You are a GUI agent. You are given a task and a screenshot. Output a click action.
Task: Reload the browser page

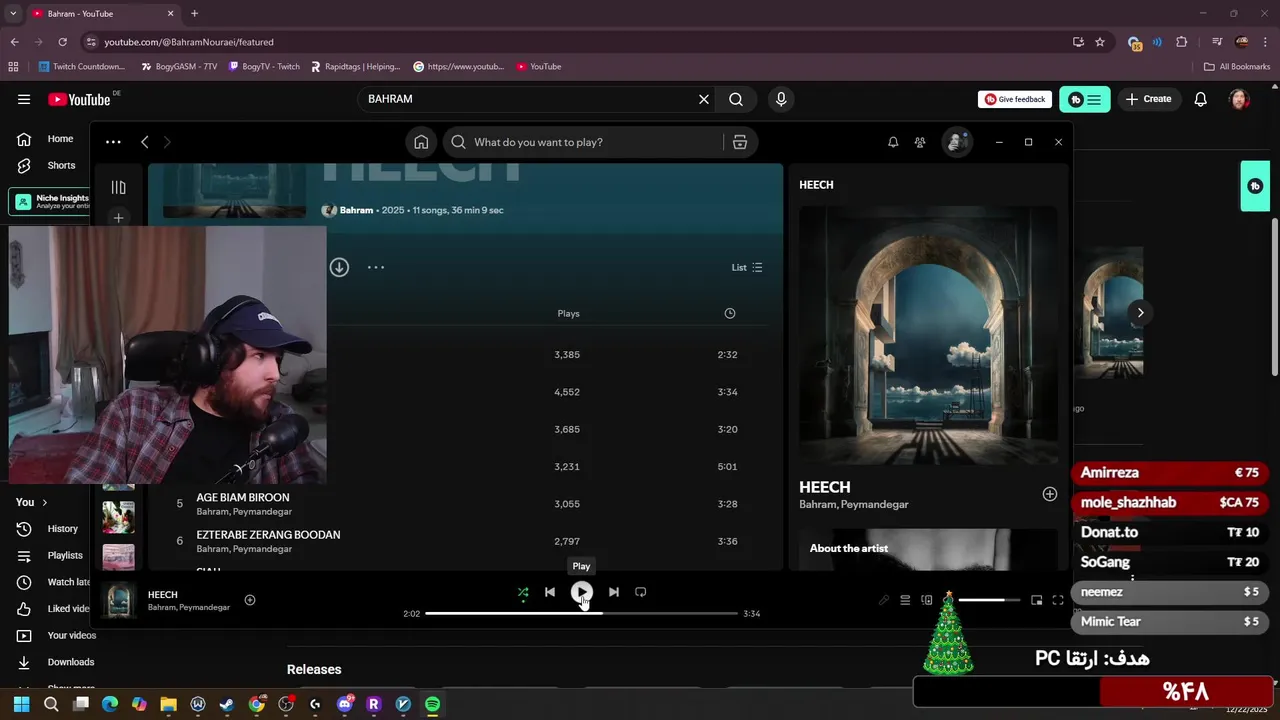[x=62, y=42]
